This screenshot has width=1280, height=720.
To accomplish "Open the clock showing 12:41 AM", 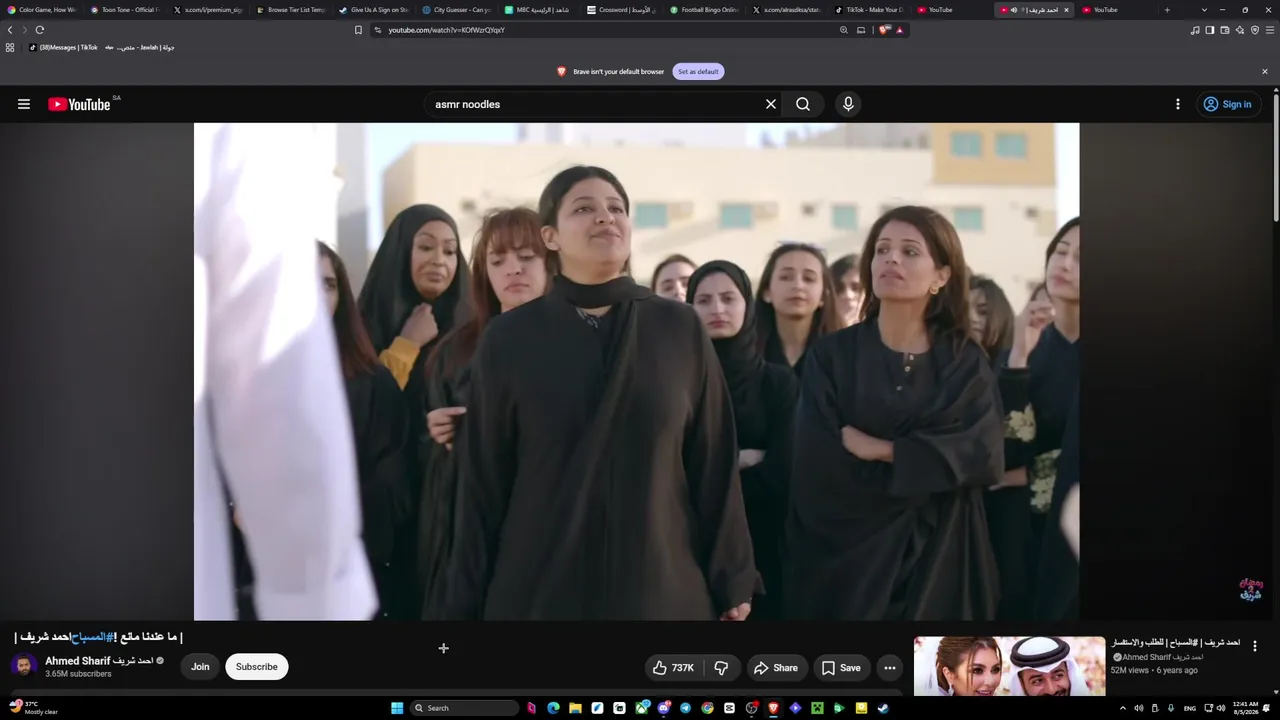I will tap(1246, 708).
